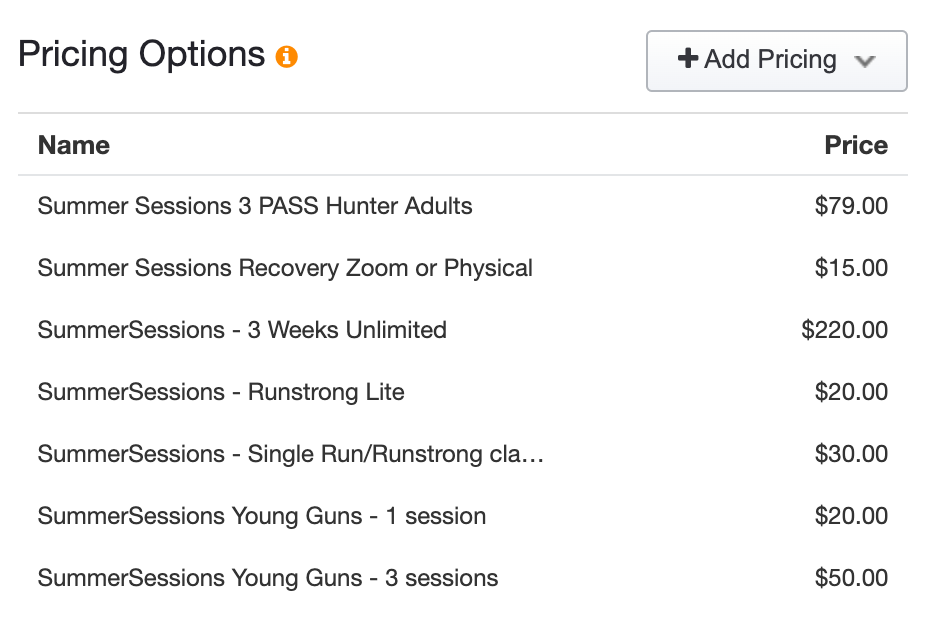Image resolution: width=948 pixels, height=630 pixels.
Task: Expand the Add Pricing dropdown chevron
Action: [x=865, y=61]
